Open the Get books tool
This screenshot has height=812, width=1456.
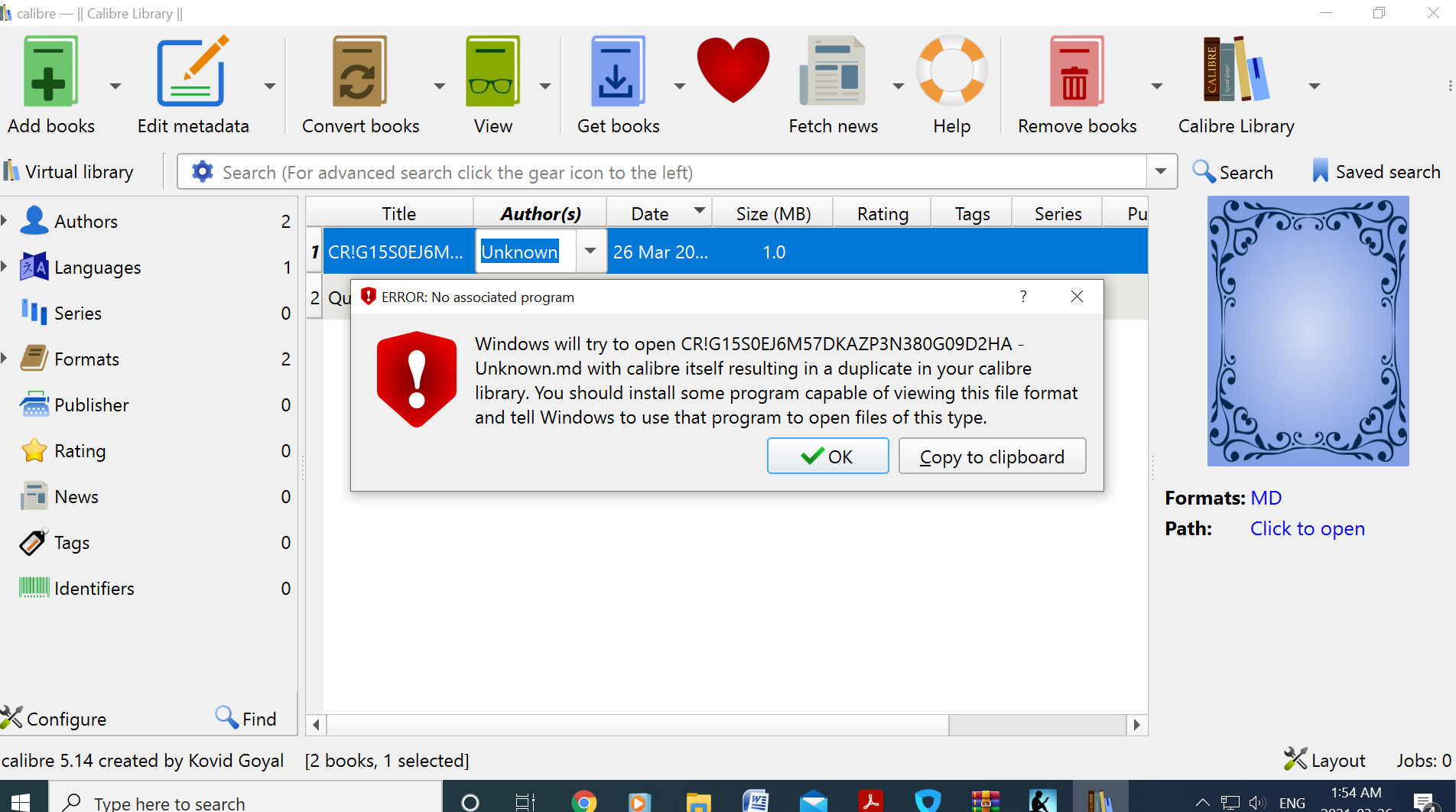coord(616,70)
